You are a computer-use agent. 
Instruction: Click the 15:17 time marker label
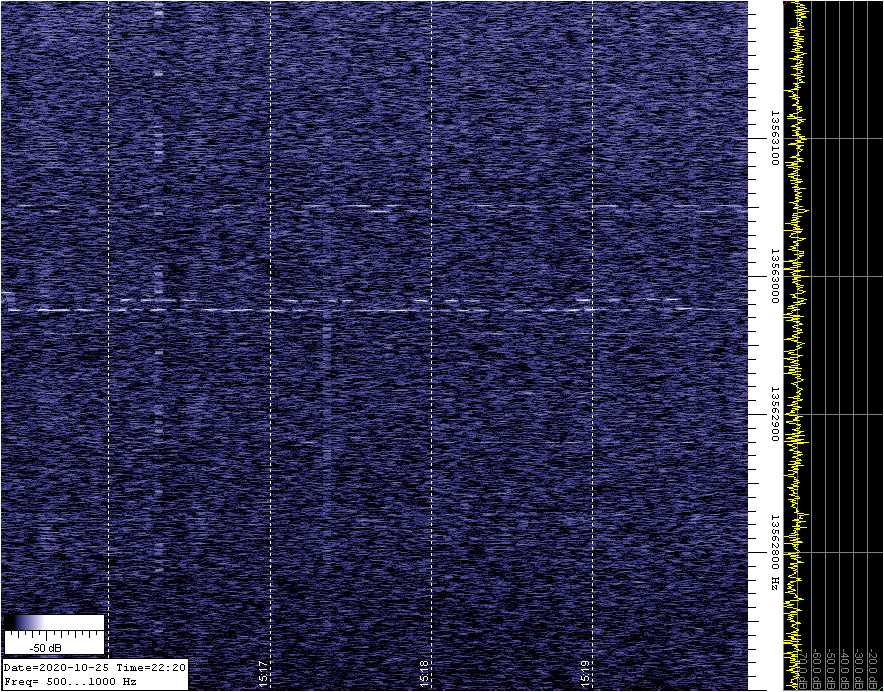point(263,672)
